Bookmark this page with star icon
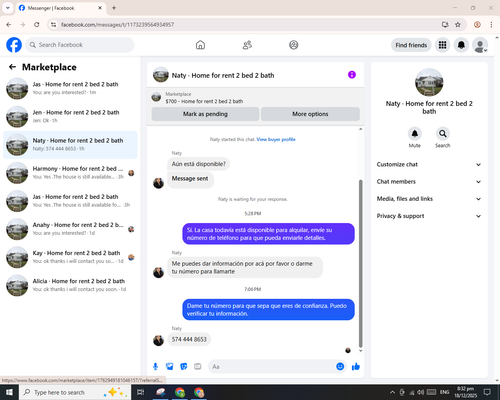Viewport: 500px width, 400px height. (x=458, y=24)
